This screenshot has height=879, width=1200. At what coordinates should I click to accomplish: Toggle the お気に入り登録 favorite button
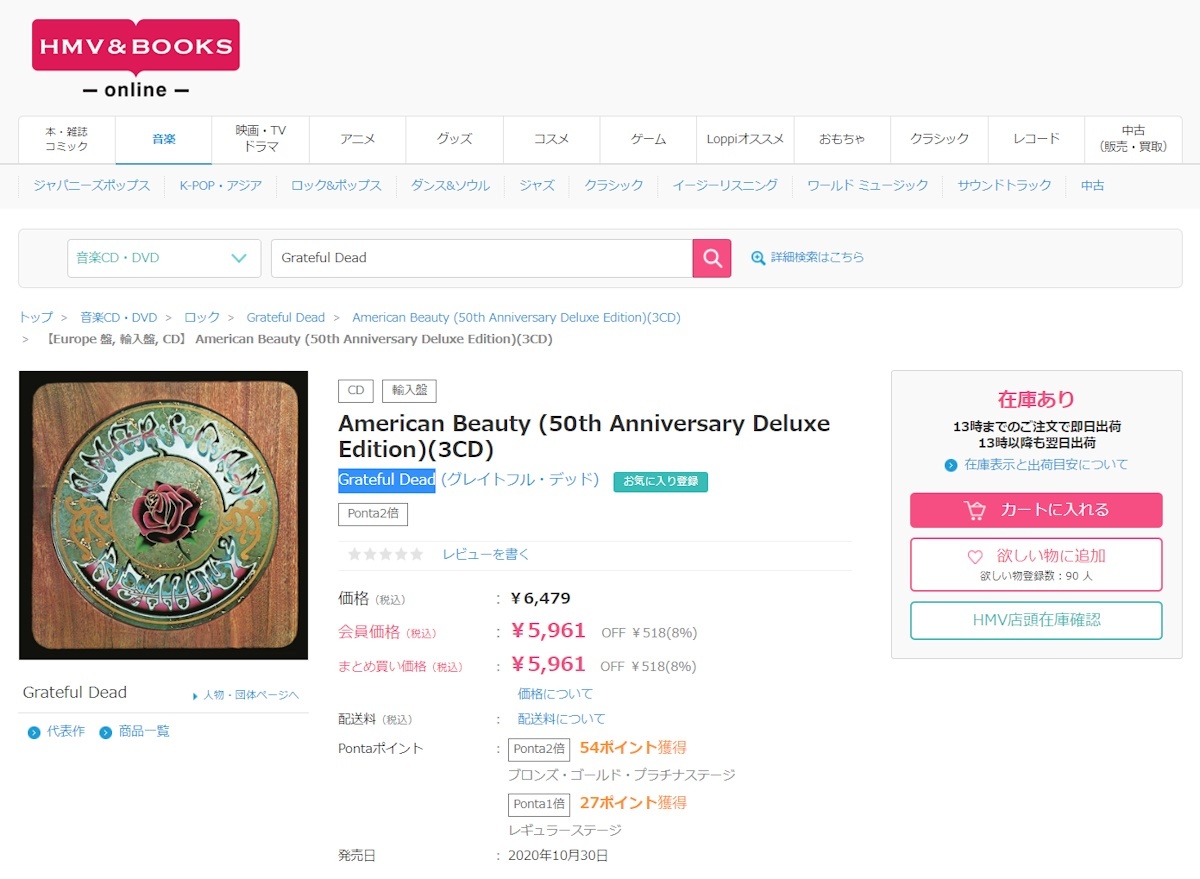click(x=660, y=481)
